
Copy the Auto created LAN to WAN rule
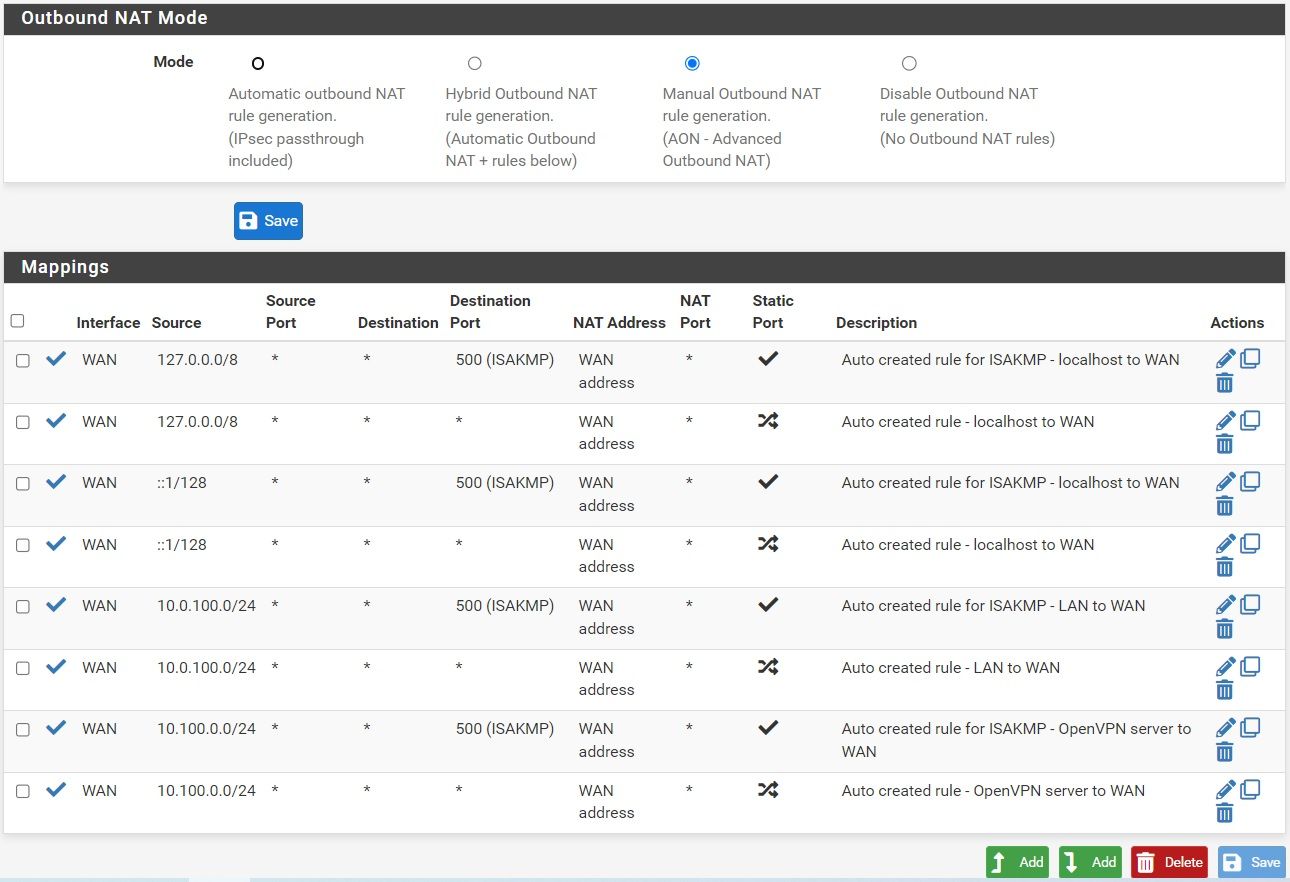[1250, 666]
